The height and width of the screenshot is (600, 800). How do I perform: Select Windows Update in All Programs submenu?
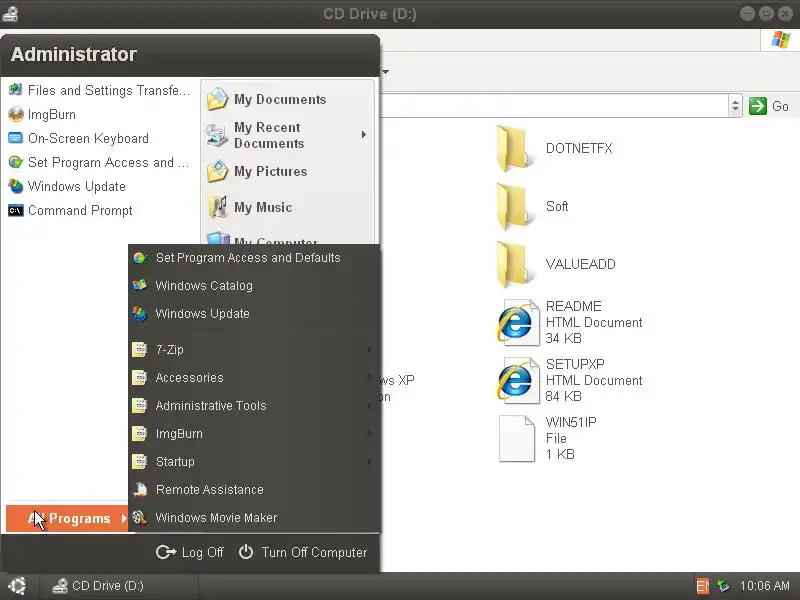254,313
